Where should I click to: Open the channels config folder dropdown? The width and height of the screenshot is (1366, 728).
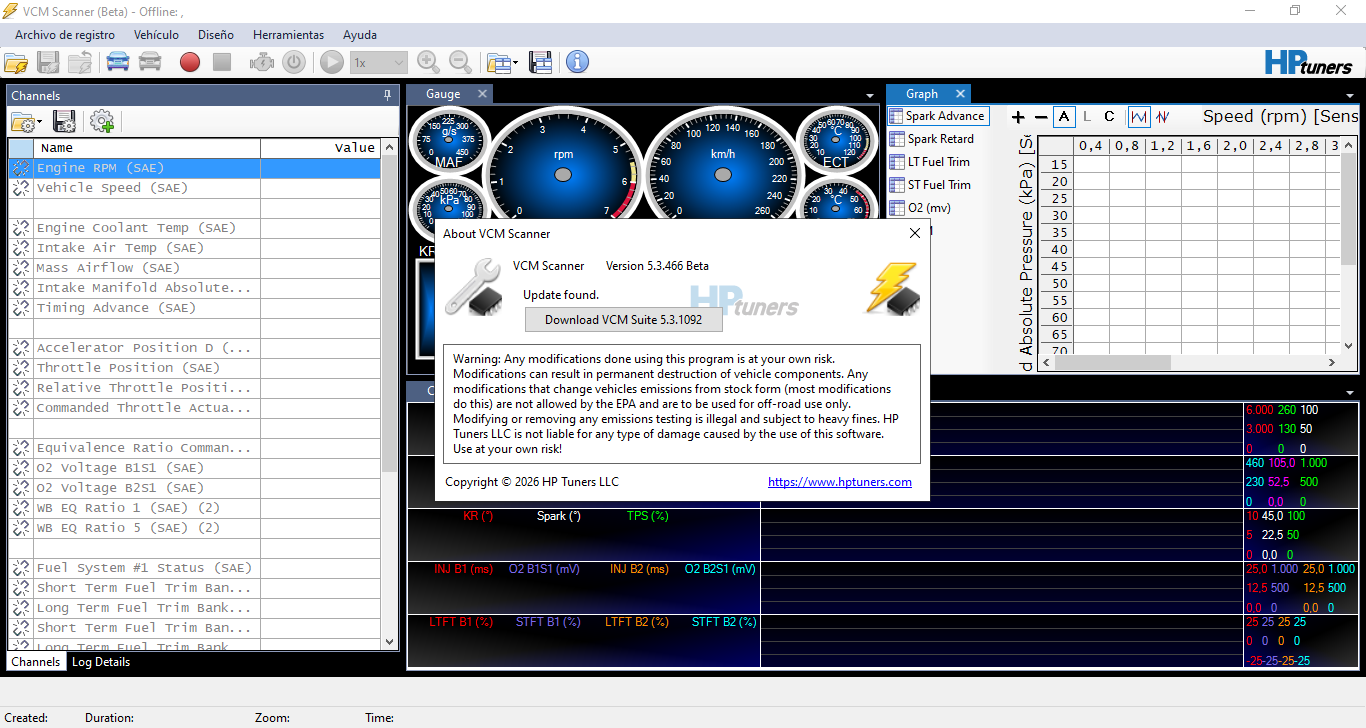click(x=26, y=122)
